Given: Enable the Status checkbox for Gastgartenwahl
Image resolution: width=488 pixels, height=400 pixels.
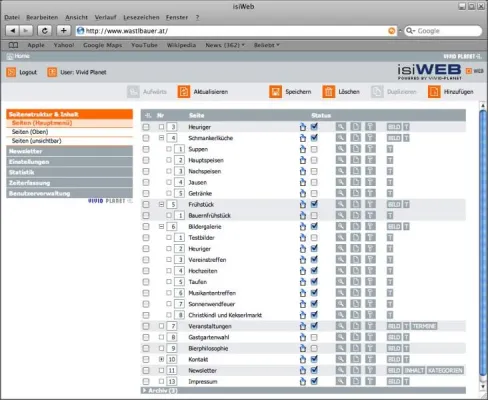Looking at the screenshot, I should [x=314, y=337].
